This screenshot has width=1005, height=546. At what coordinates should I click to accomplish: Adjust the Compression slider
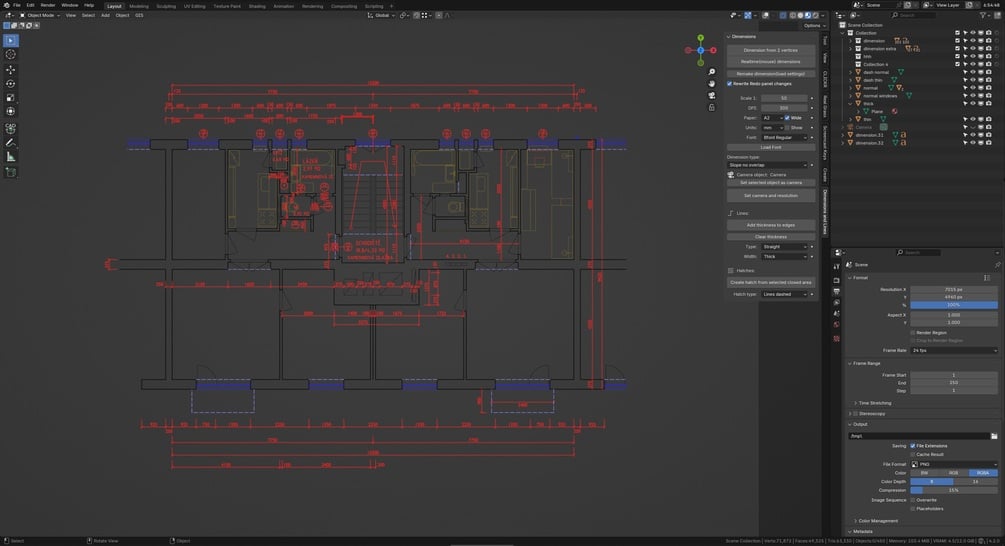954,490
